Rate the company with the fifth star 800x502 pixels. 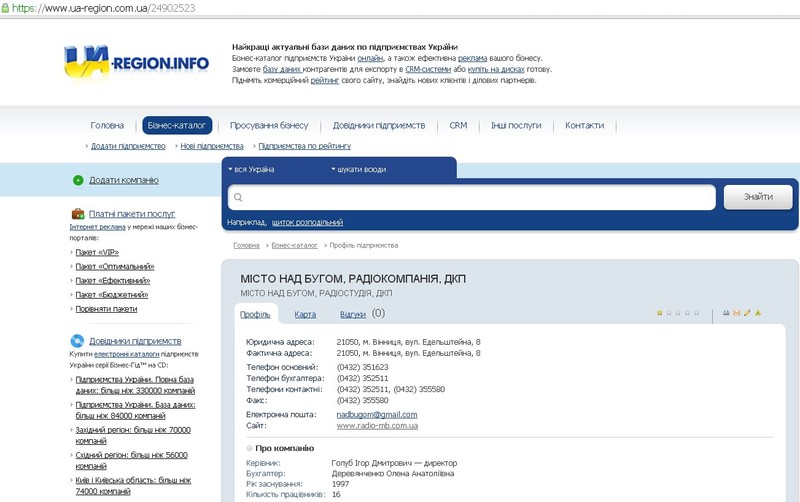[x=696, y=313]
